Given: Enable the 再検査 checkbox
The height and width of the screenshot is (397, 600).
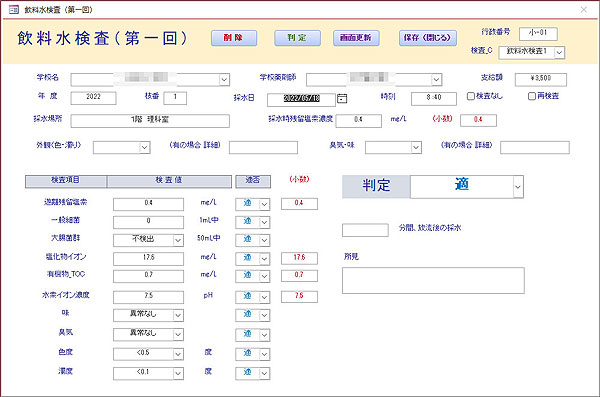Looking at the screenshot, I should 532,96.
